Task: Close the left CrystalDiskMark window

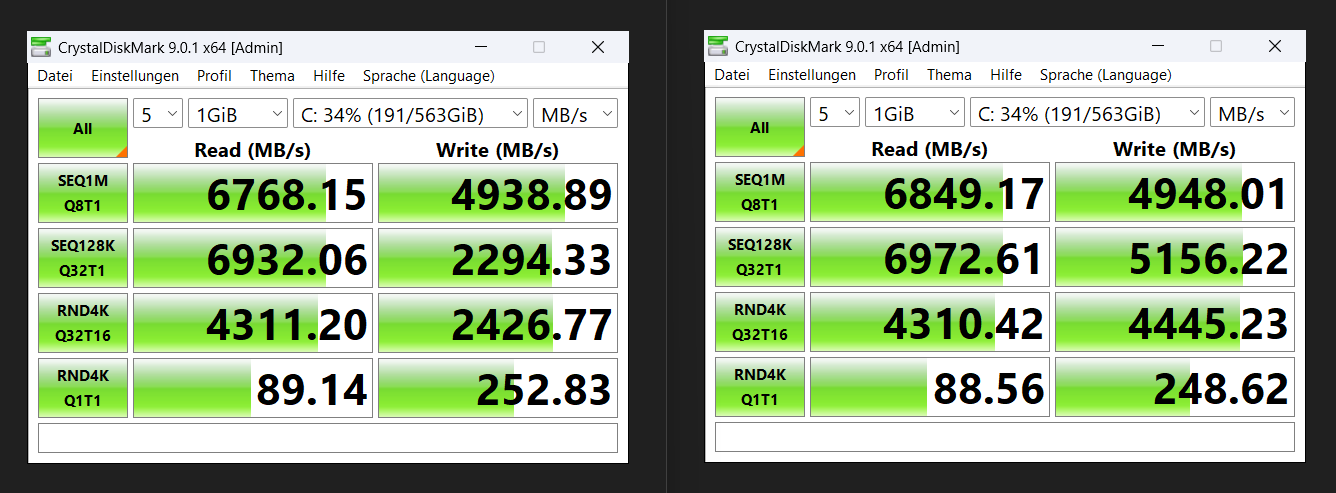Action: point(598,47)
